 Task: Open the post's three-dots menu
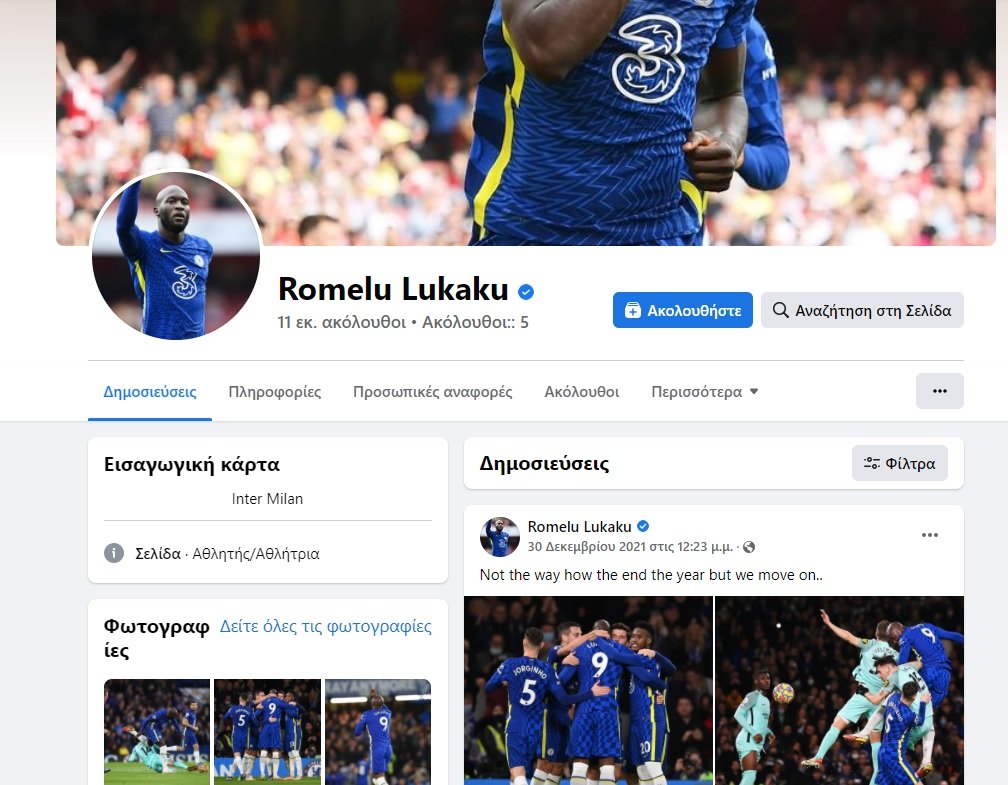click(930, 535)
